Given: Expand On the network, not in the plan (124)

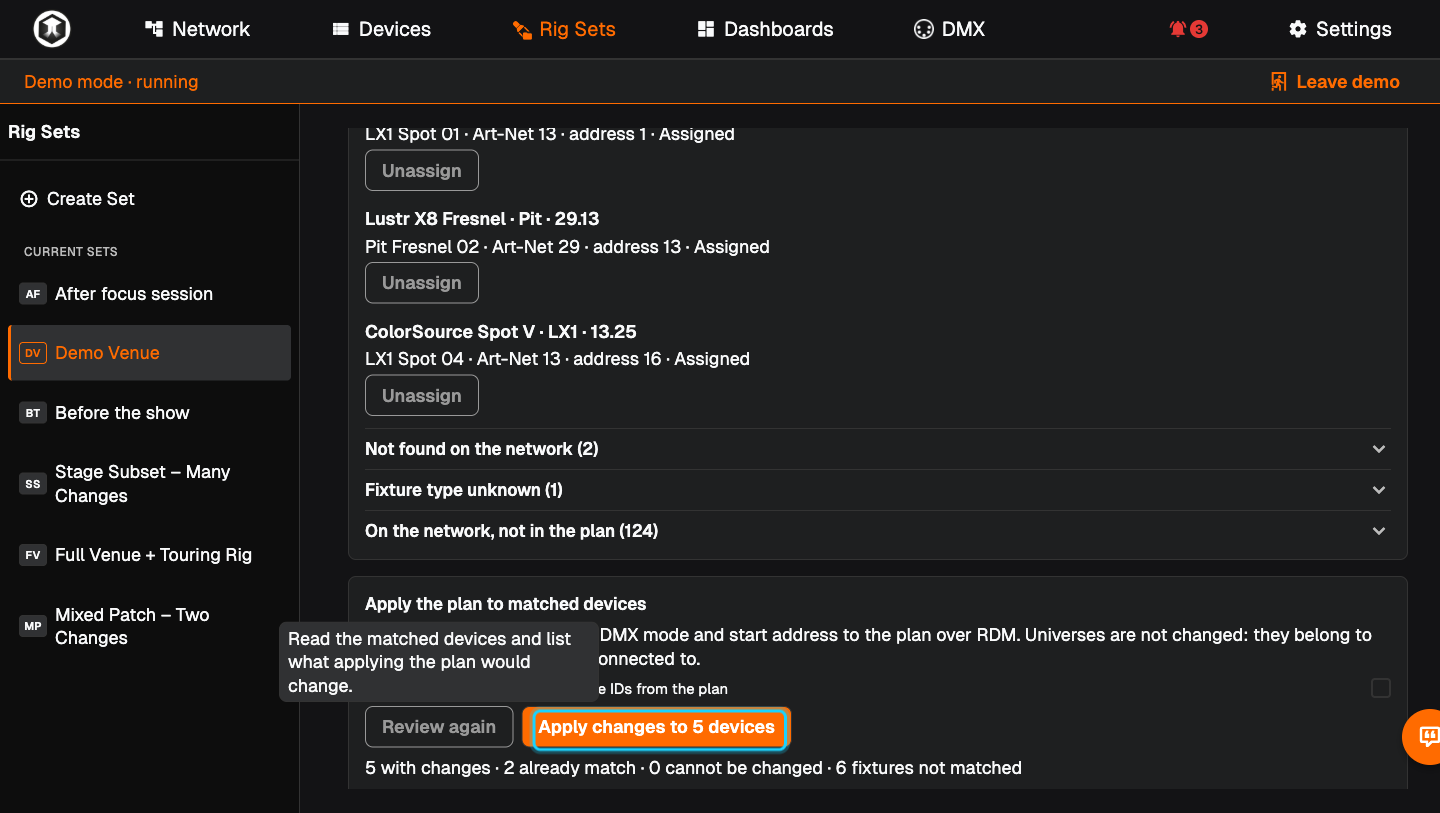Looking at the screenshot, I should (x=878, y=531).
